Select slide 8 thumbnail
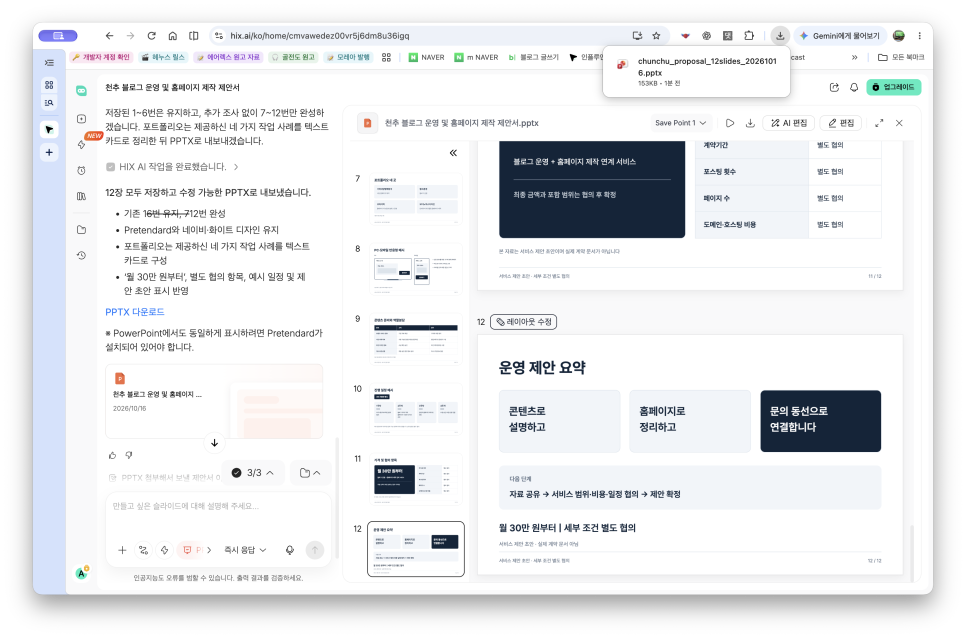The height and width of the screenshot is (638, 966). click(x=415, y=269)
